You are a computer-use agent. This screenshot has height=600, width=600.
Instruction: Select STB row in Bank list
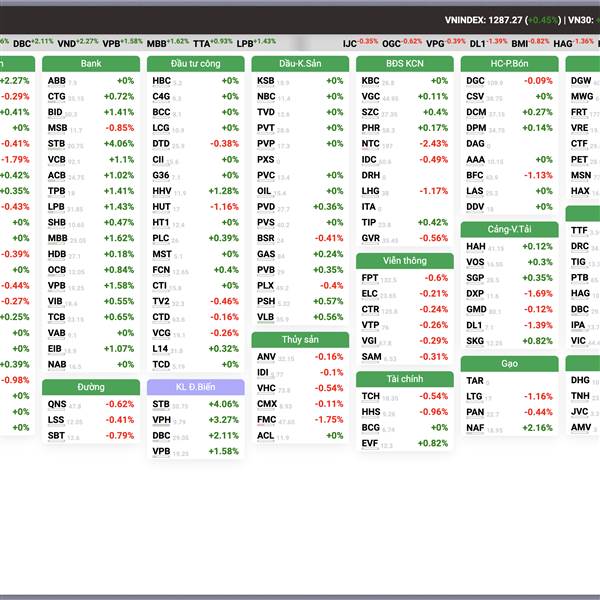click(91, 143)
